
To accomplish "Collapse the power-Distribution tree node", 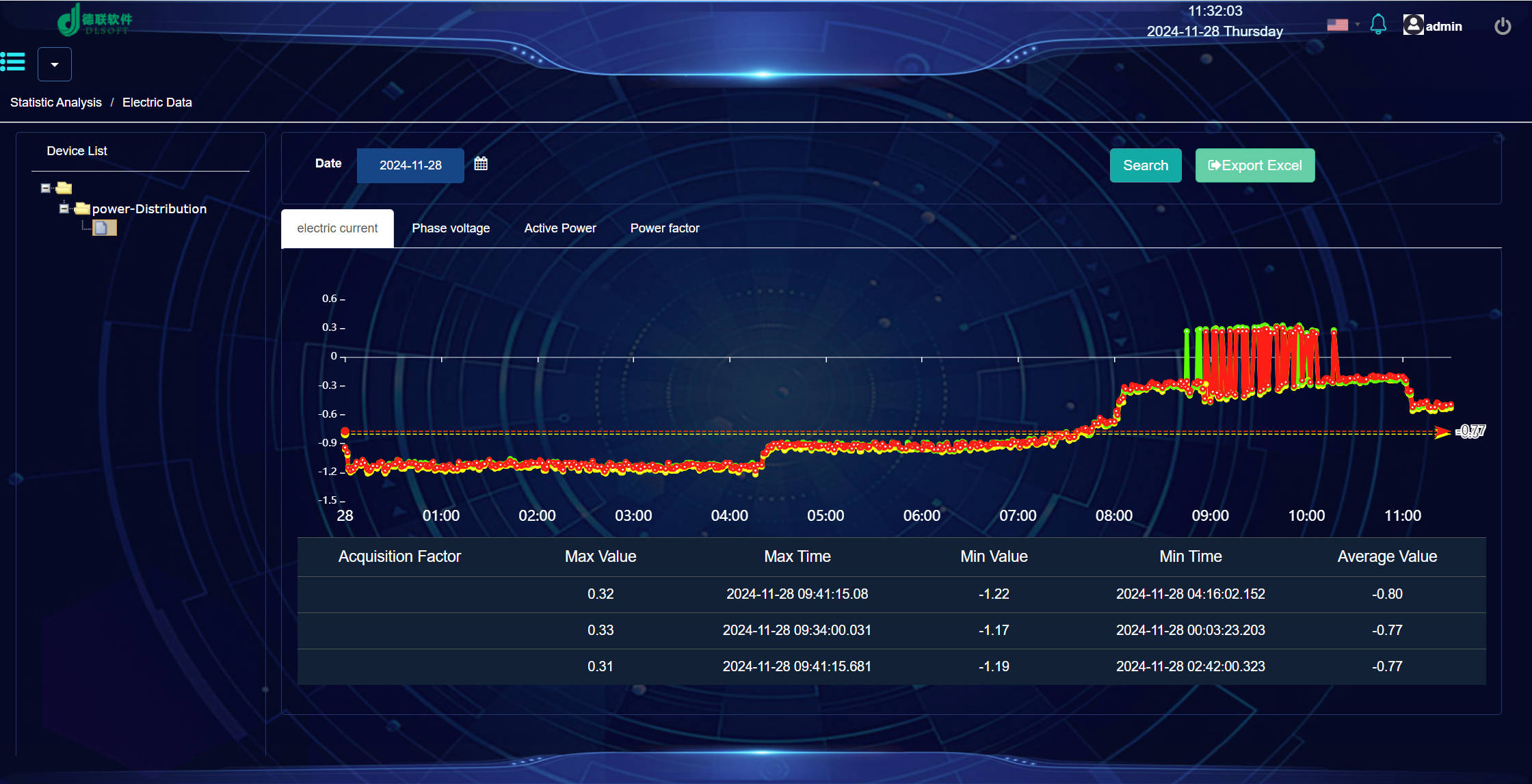I will [x=64, y=208].
